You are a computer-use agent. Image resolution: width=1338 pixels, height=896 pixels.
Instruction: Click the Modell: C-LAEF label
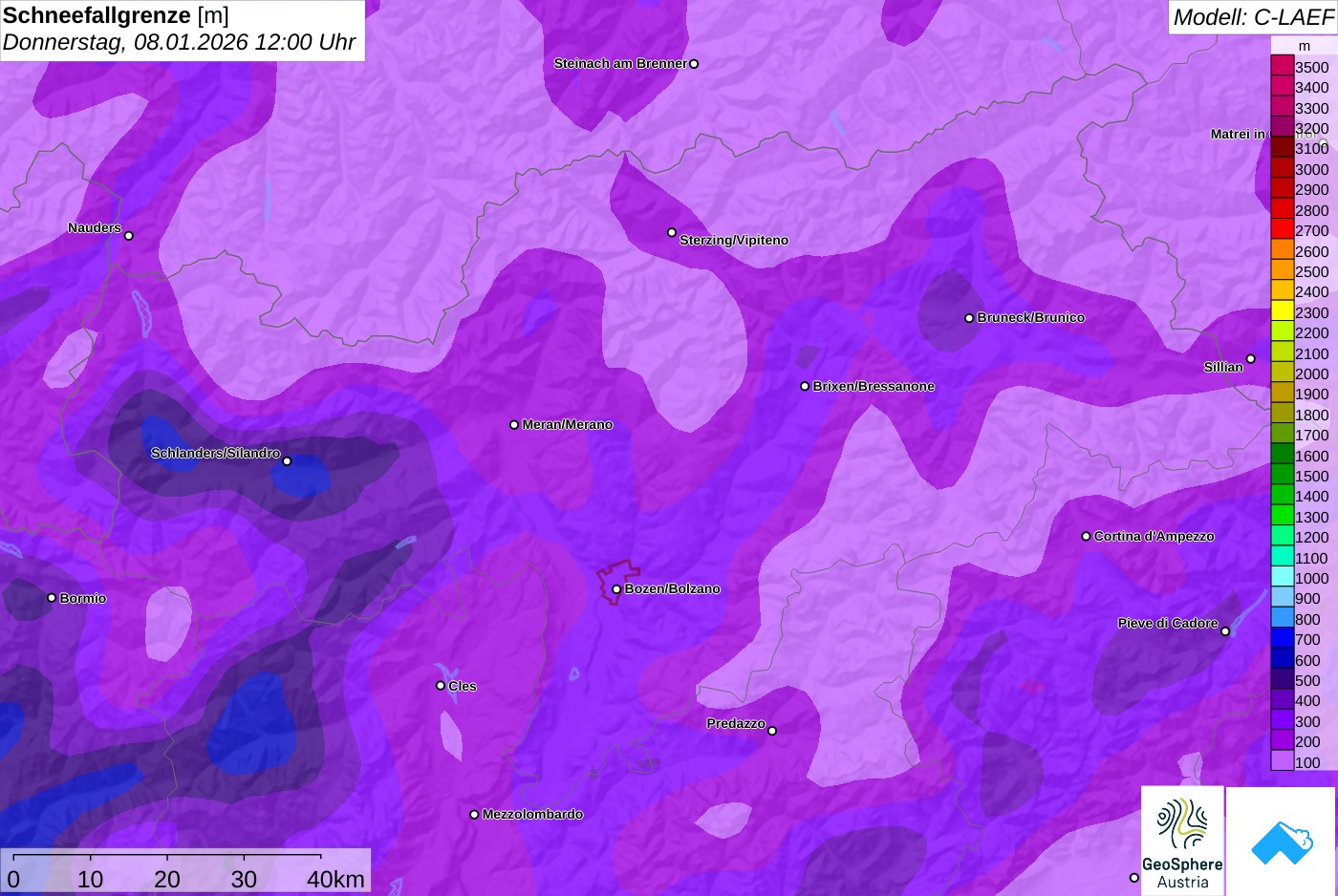(1252, 17)
